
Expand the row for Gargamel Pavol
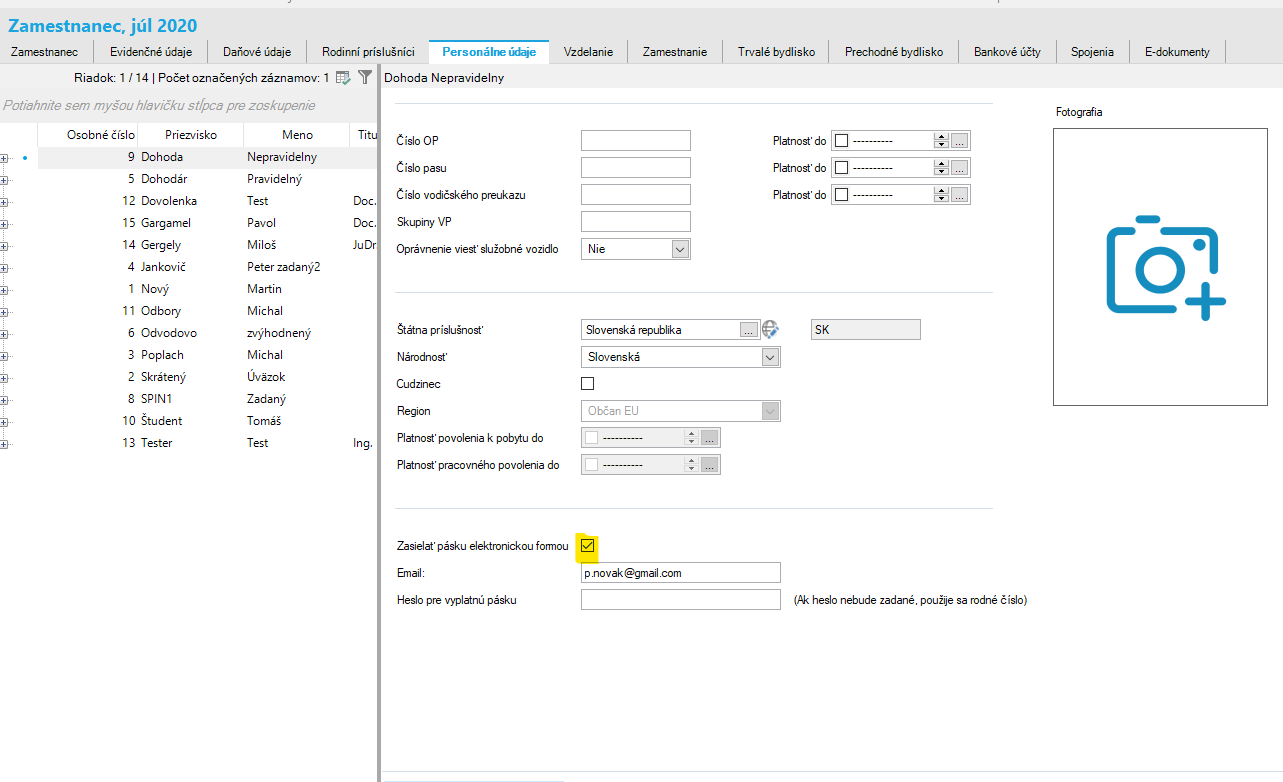pyautogui.click(x=4, y=223)
